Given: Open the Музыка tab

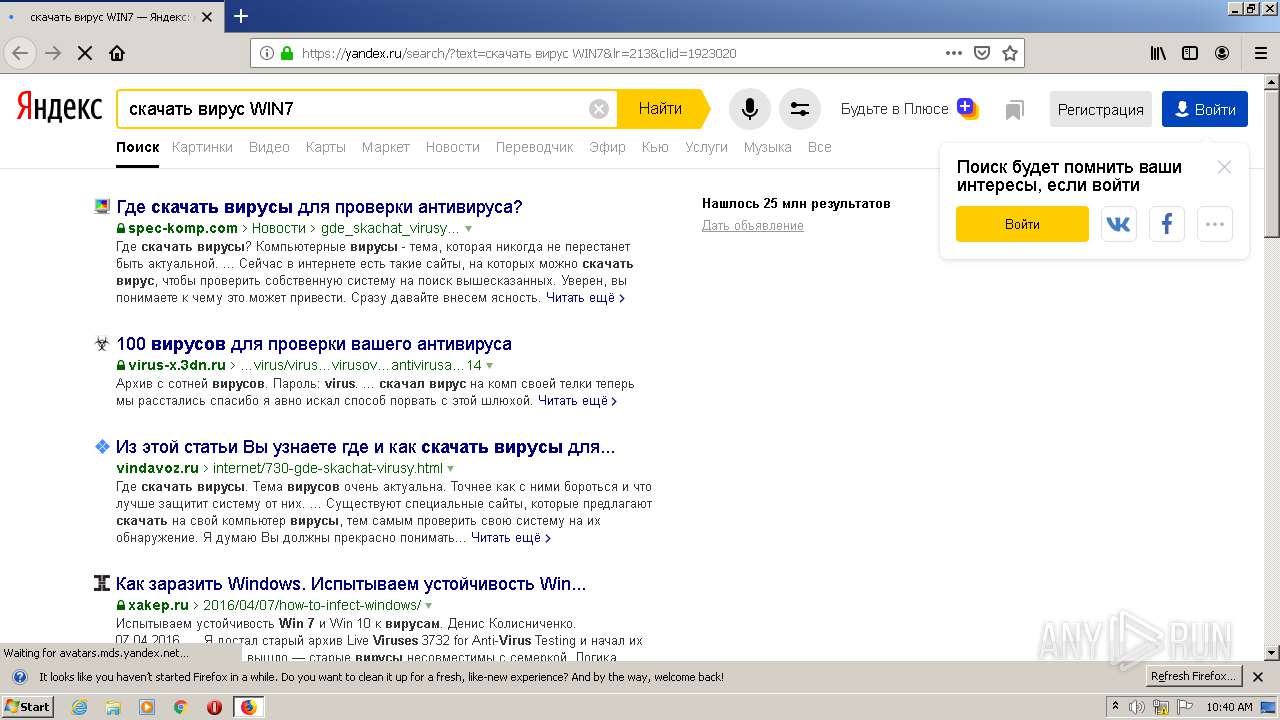Looking at the screenshot, I should 768,147.
